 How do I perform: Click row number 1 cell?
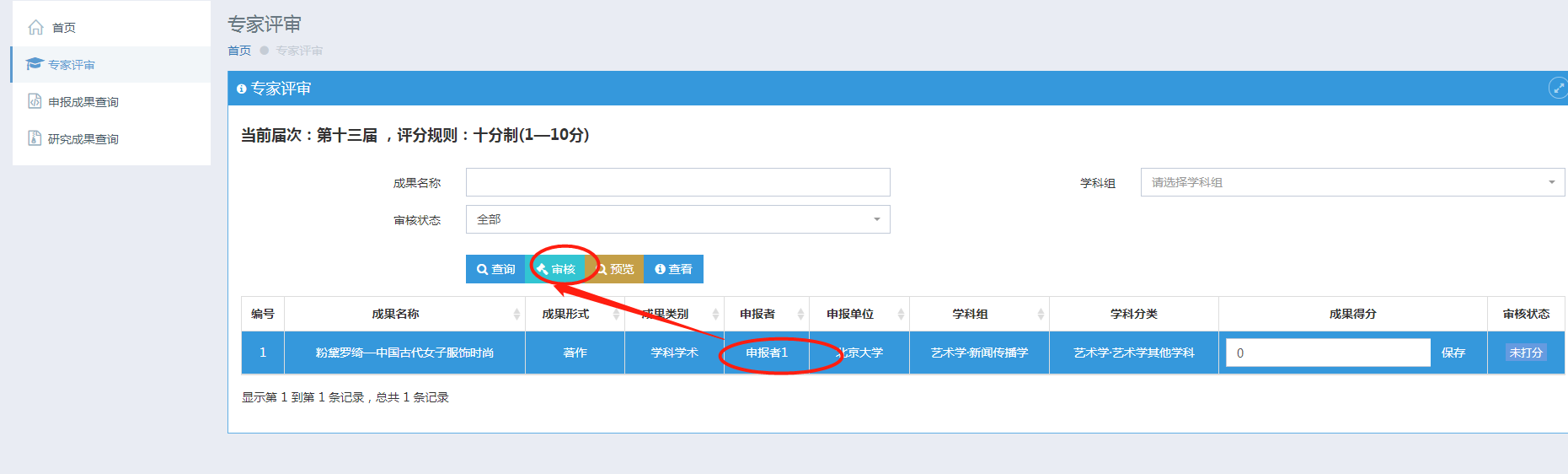tap(263, 353)
